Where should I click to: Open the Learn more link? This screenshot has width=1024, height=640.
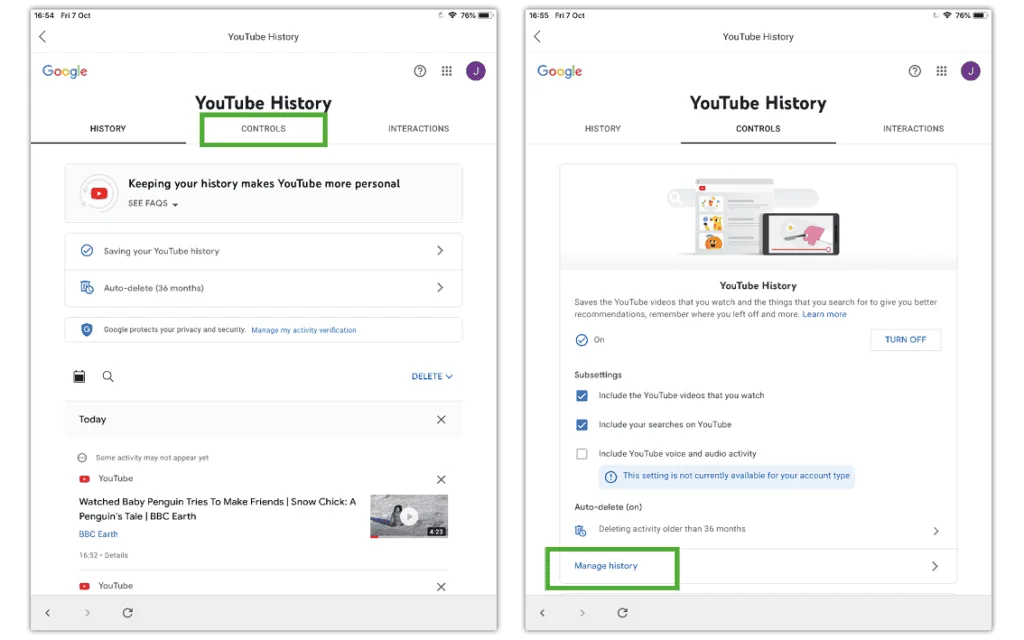[x=824, y=314]
